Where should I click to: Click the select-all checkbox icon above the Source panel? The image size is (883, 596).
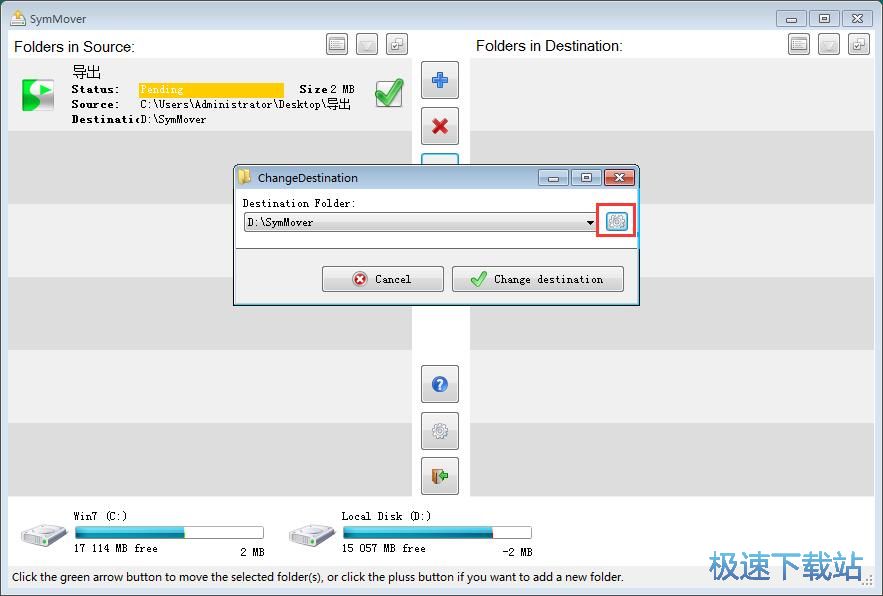click(397, 44)
